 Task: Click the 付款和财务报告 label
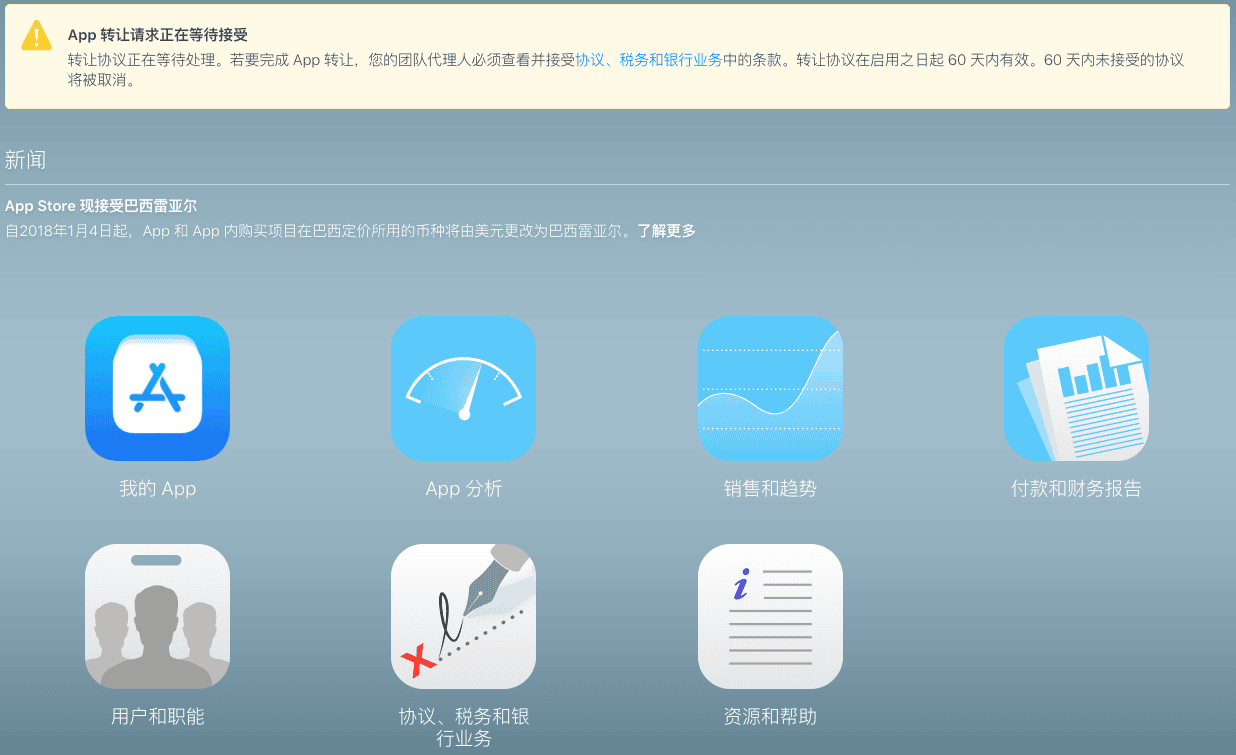tap(1076, 489)
